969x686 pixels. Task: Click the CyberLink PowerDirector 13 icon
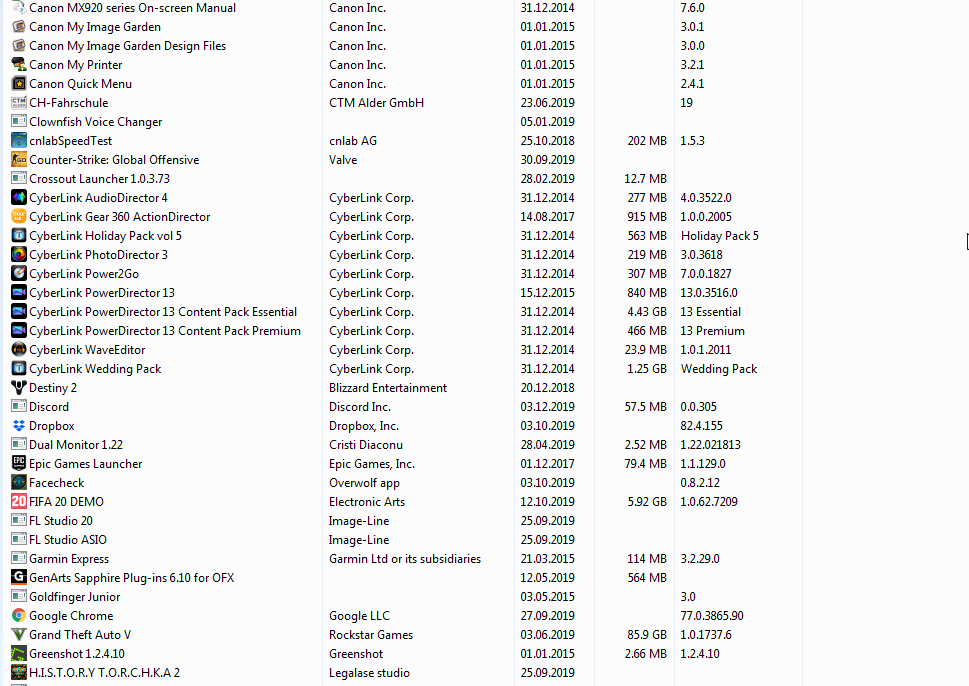pyautogui.click(x=19, y=292)
